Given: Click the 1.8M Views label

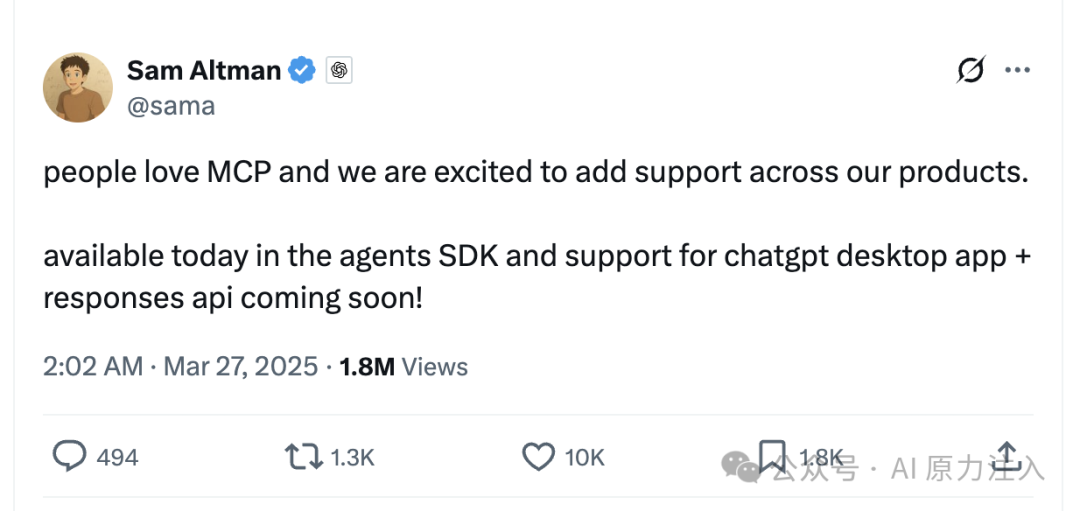Looking at the screenshot, I should [x=404, y=366].
